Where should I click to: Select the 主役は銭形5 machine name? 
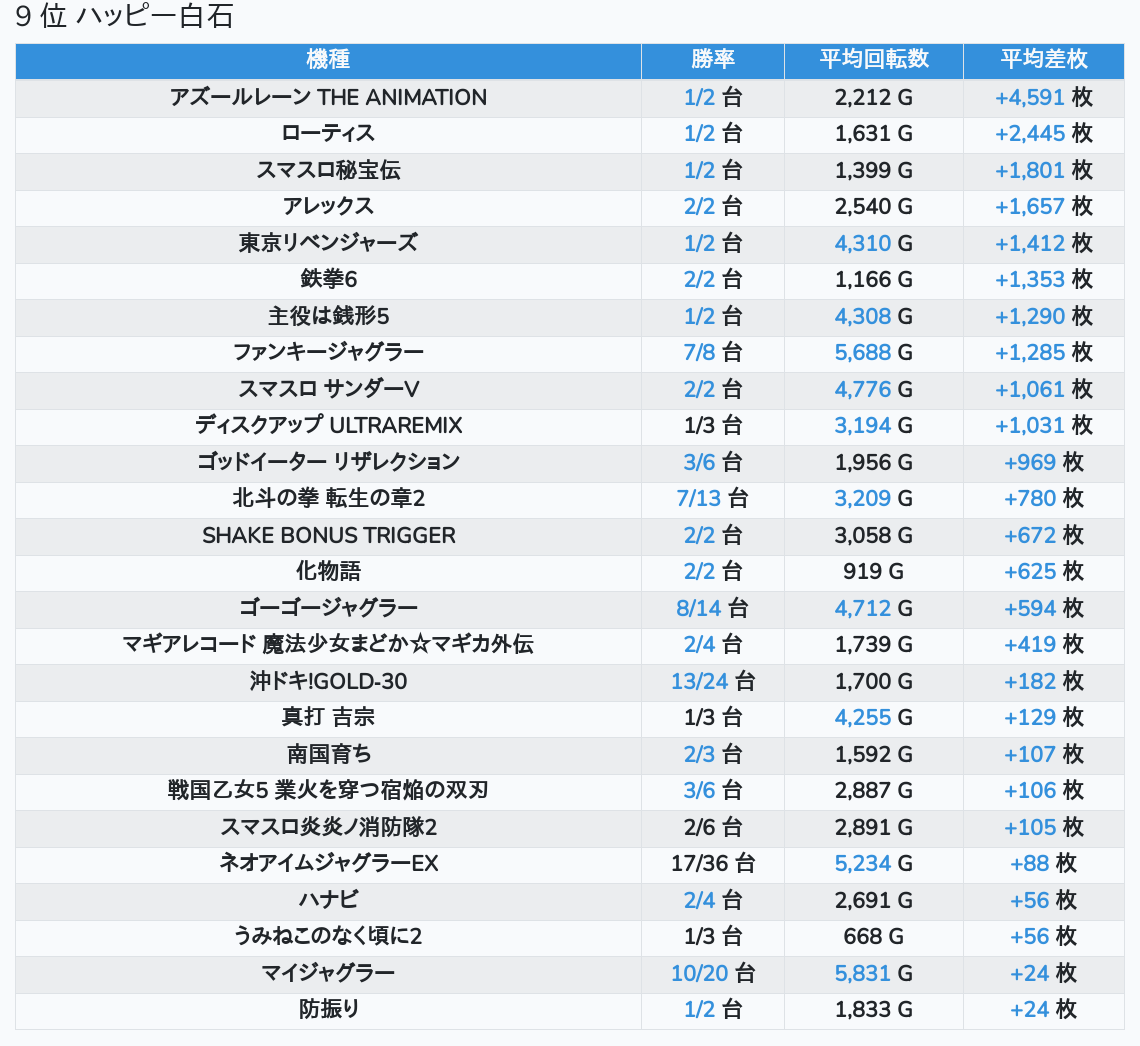click(328, 316)
